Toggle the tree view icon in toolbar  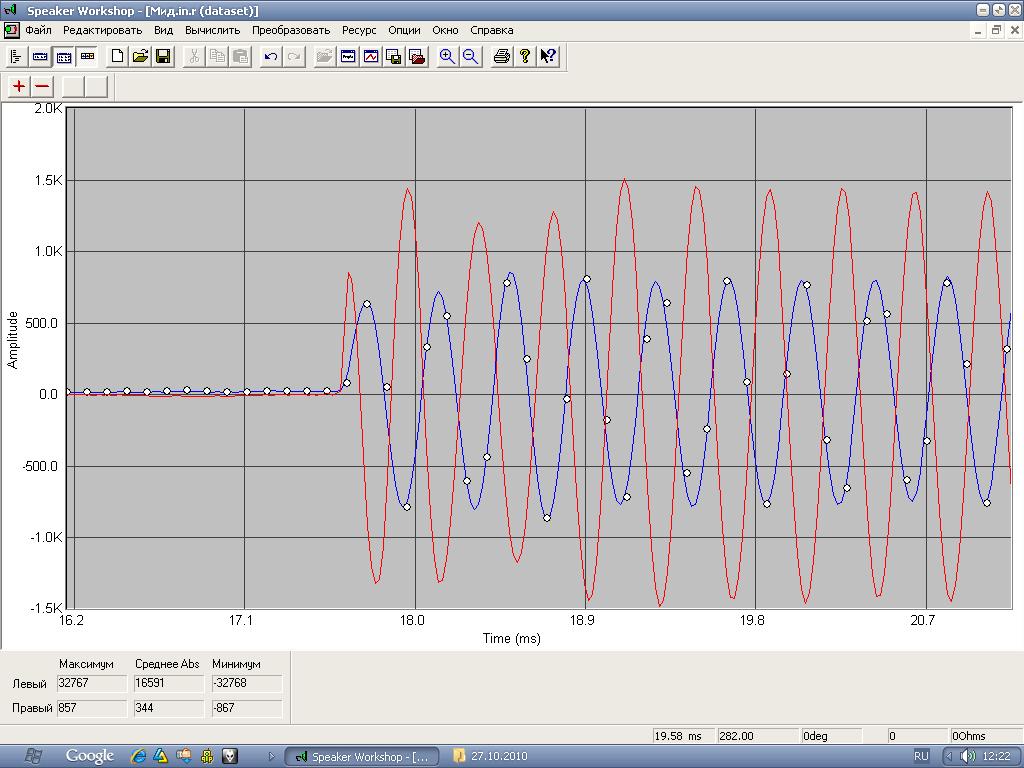pyautogui.click(x=16, y=57)
